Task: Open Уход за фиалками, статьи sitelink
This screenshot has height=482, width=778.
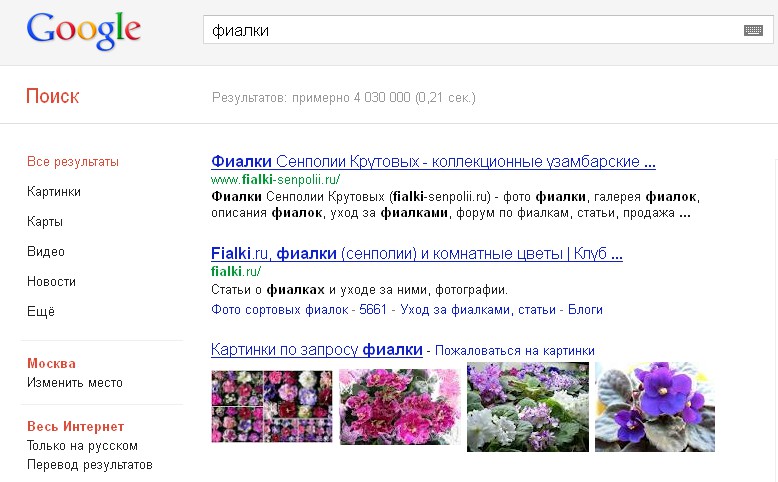Action: 478,310
